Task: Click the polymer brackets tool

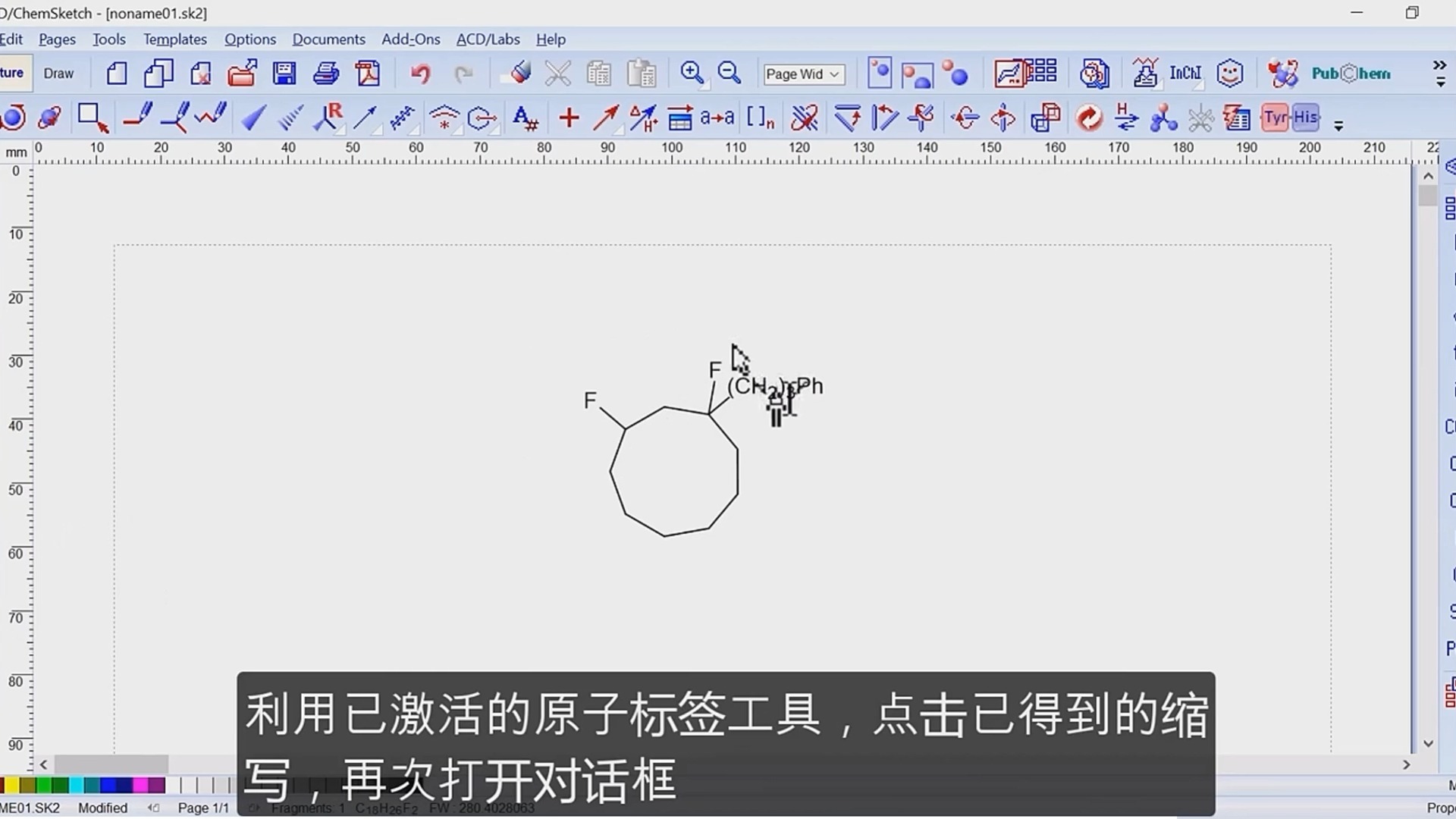Action: click(760, 118)
